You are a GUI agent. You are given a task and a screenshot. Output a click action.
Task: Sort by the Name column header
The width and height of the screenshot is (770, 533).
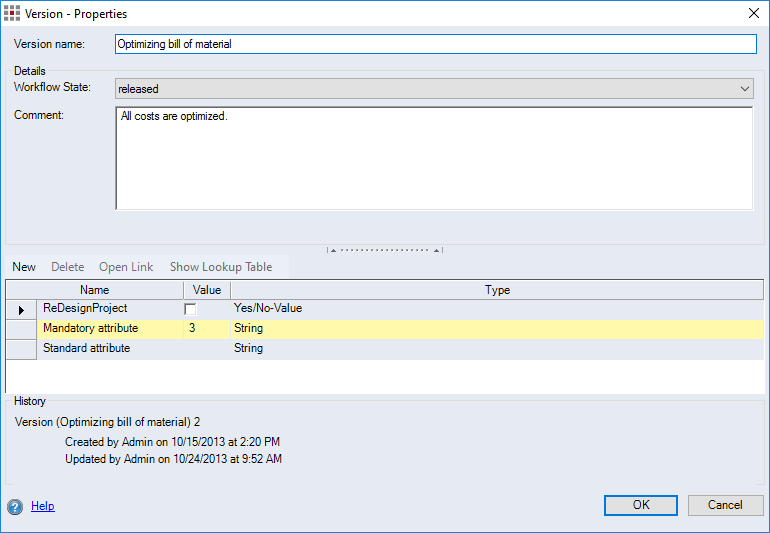(x=94, y=290)
